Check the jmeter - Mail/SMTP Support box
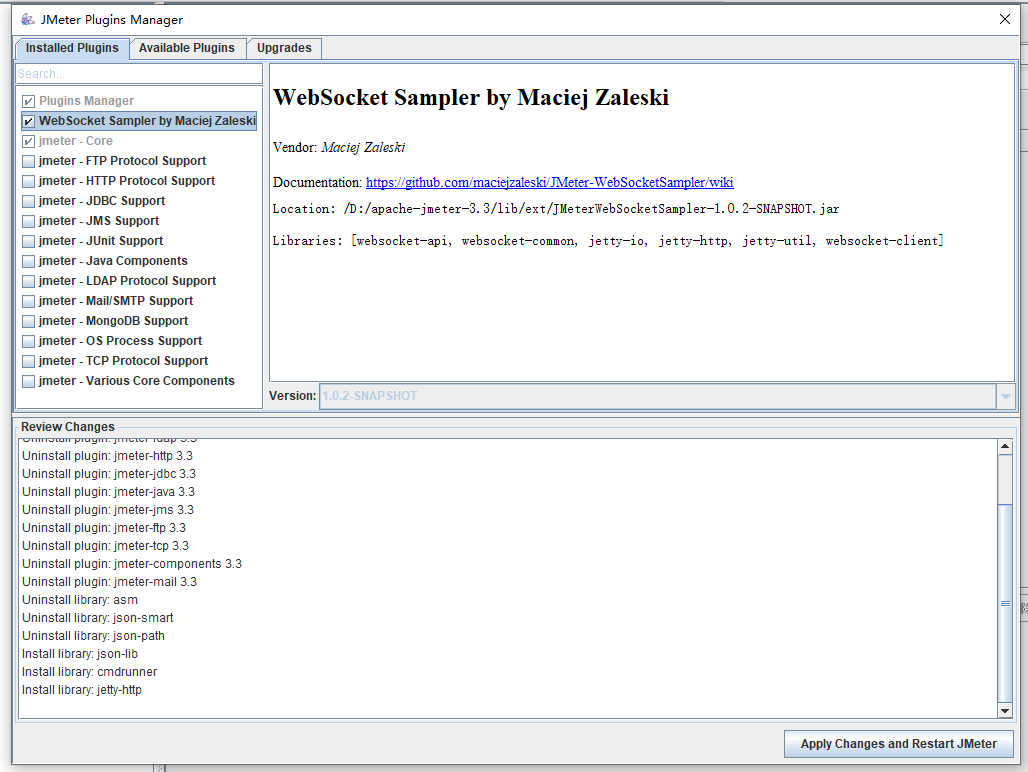This screenshot has height=772, width=1028. [28, 301]
